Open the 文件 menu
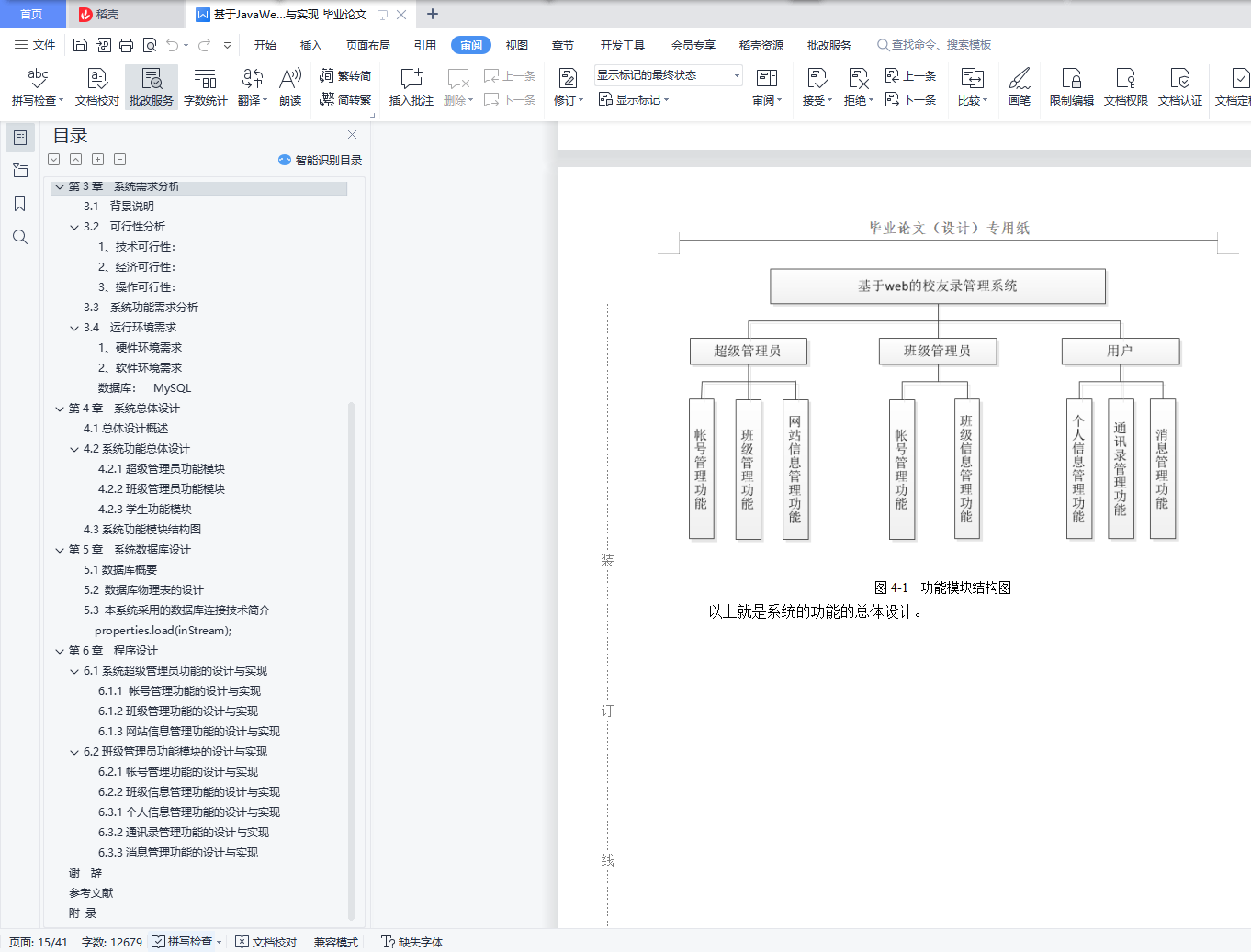The width and height of the screenshot is (1251, 952). [x=35, y=45]
